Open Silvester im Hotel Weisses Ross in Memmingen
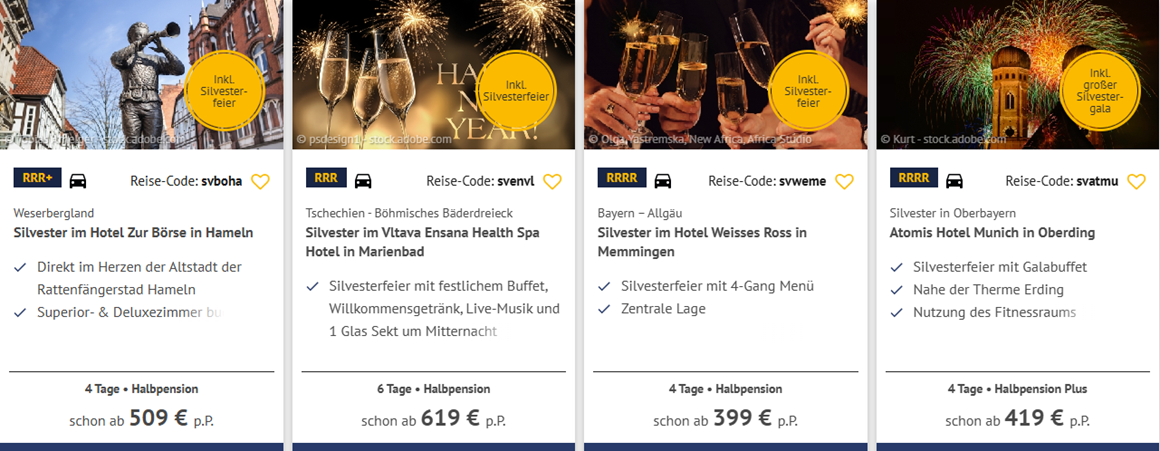 point(701,242)
